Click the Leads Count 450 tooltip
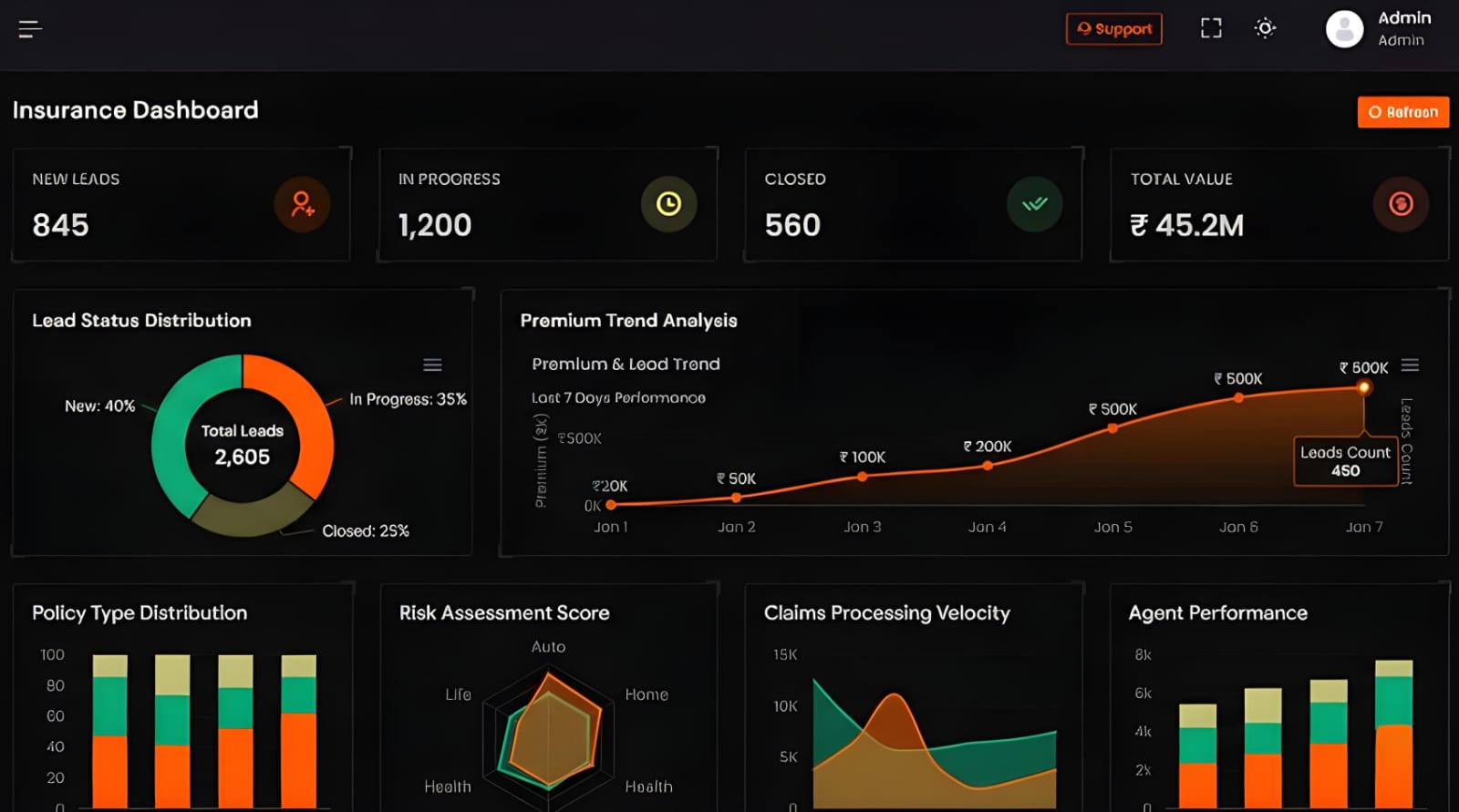The width and height of the screenshot is (1459, 812). 1345,461
